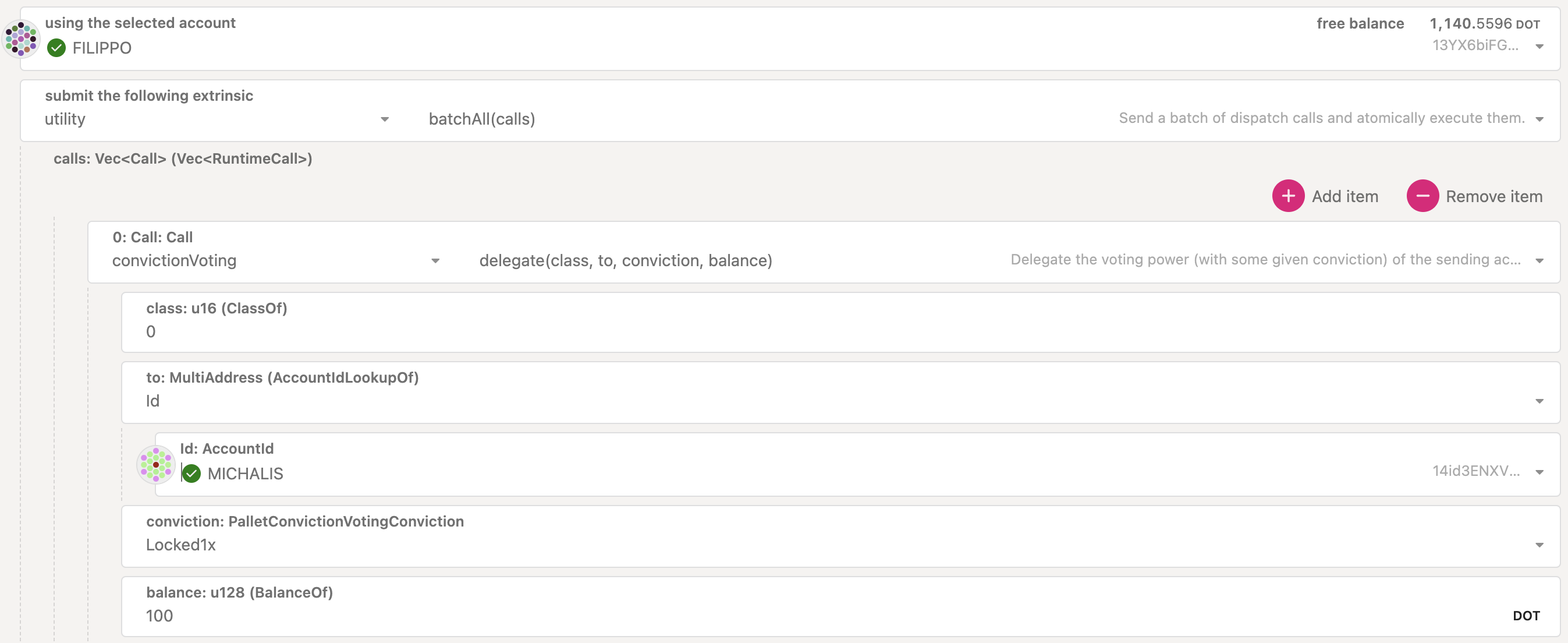Expand the MICHALIS account dropdown chevron
The width and height of the screenshot is (1568, 643).
coord(1540,471)
